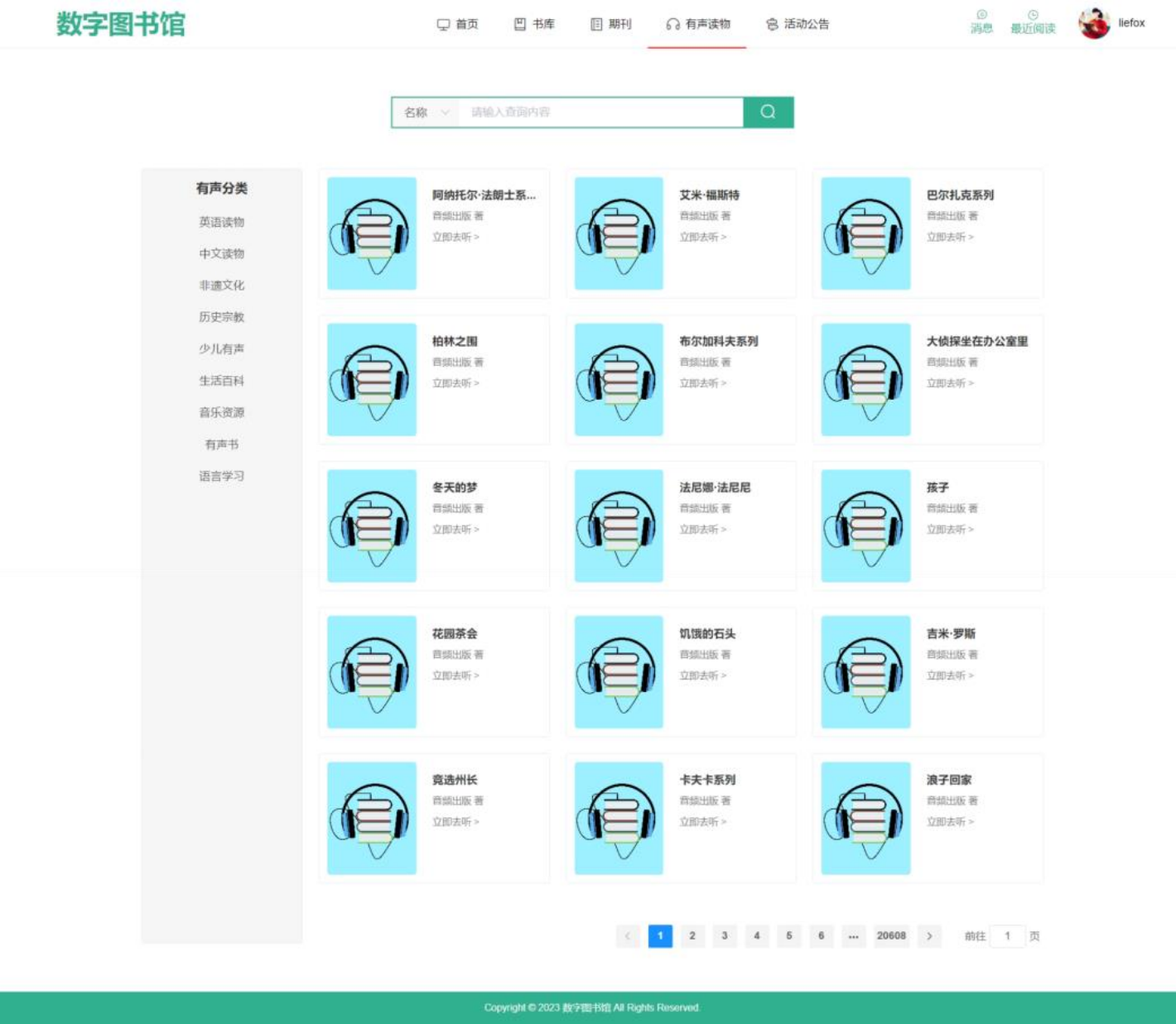Click the previous page arrow
1176x1024 pixels.
tap(628, 935)
